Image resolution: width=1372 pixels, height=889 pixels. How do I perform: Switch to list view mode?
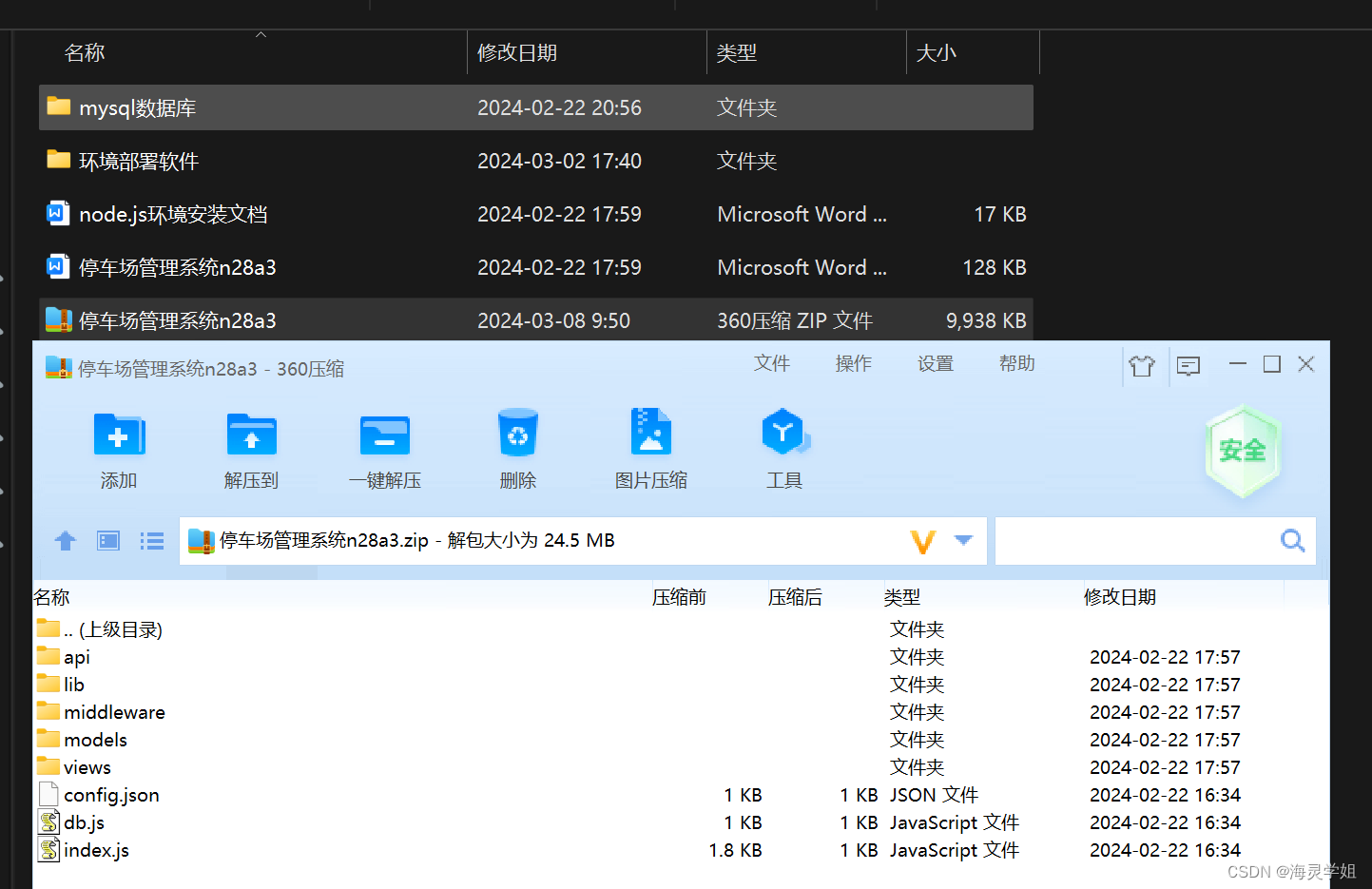(x=151, y=540)
